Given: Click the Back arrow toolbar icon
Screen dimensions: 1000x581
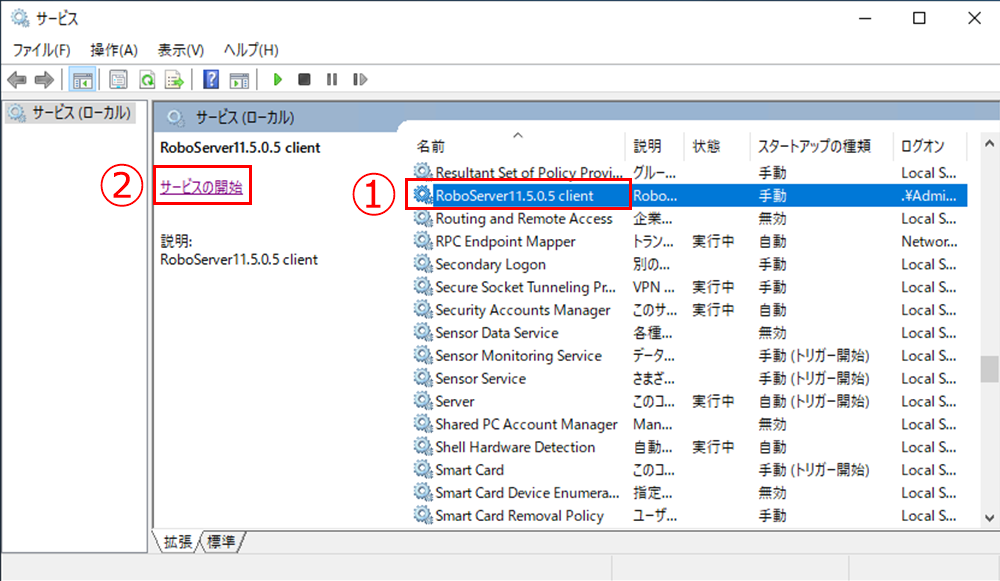Looking at the screenshot, I should 17,80.
